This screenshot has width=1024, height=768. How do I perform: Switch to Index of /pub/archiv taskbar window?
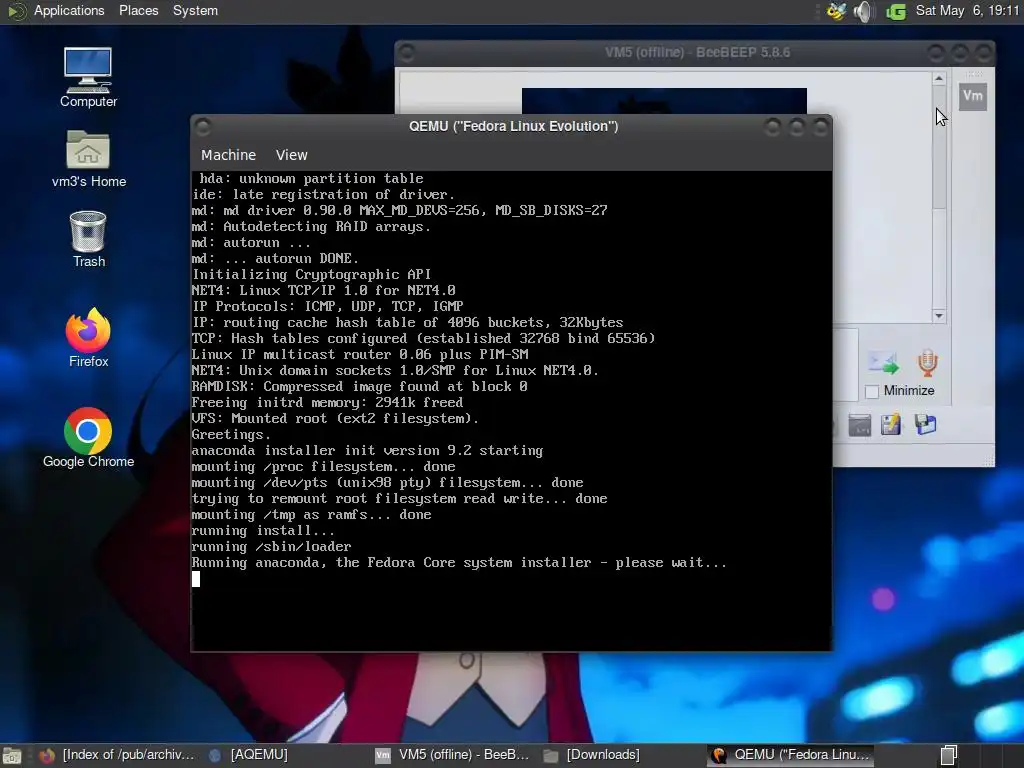point(118,755)
